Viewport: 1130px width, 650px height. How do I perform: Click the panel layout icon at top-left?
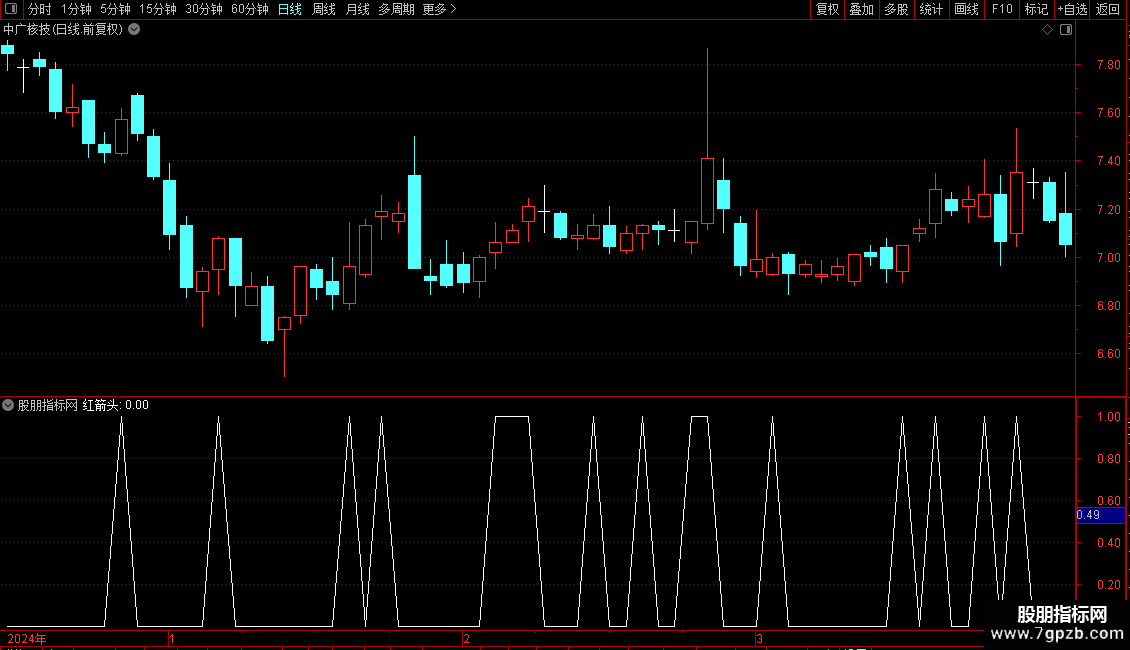[11, 9]
